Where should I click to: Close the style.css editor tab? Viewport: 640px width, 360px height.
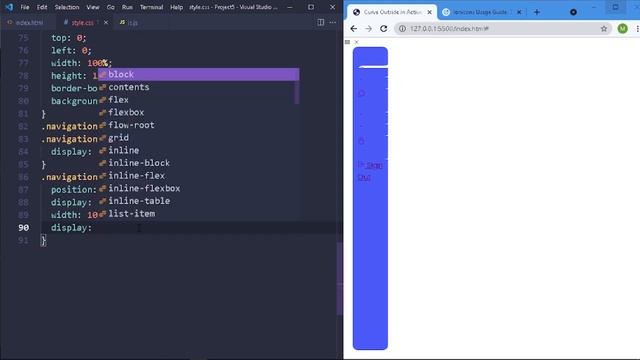point(106,22)
